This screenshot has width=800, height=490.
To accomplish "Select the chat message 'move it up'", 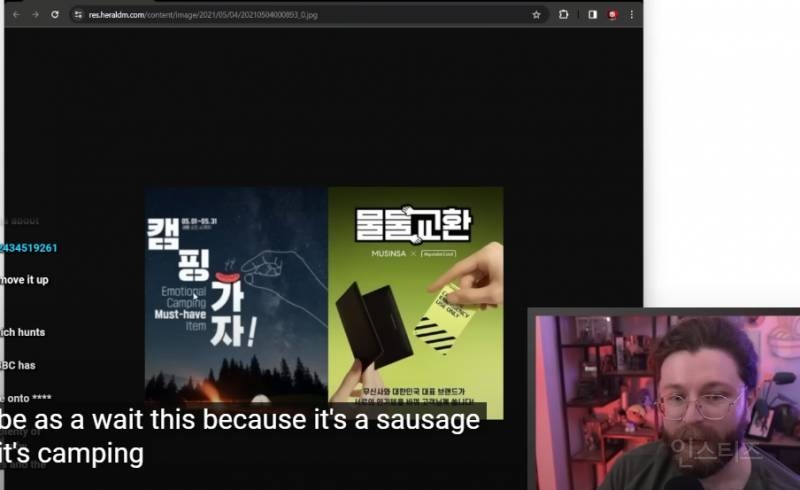I will (24, 280).
